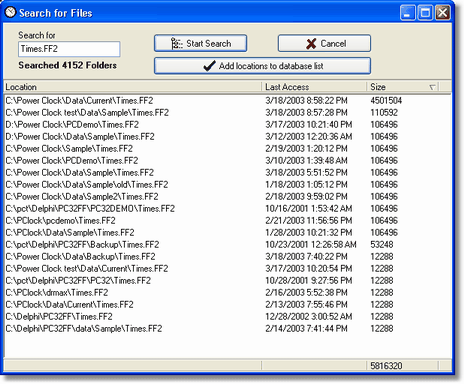
Task: Click the 3/12/2003 12:20:36 AM access time
Action: (309, 137)
